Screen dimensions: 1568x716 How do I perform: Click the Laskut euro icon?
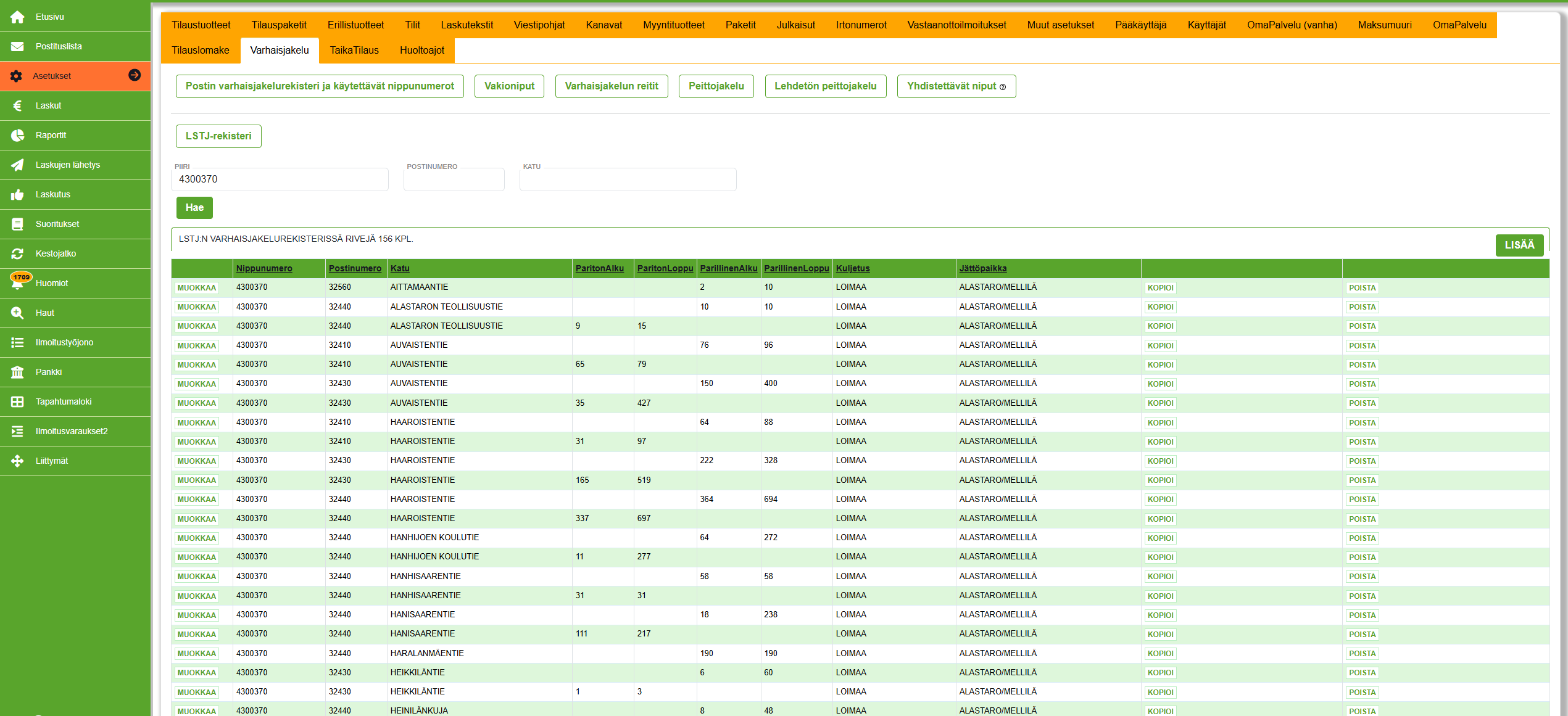pos(17,105)
